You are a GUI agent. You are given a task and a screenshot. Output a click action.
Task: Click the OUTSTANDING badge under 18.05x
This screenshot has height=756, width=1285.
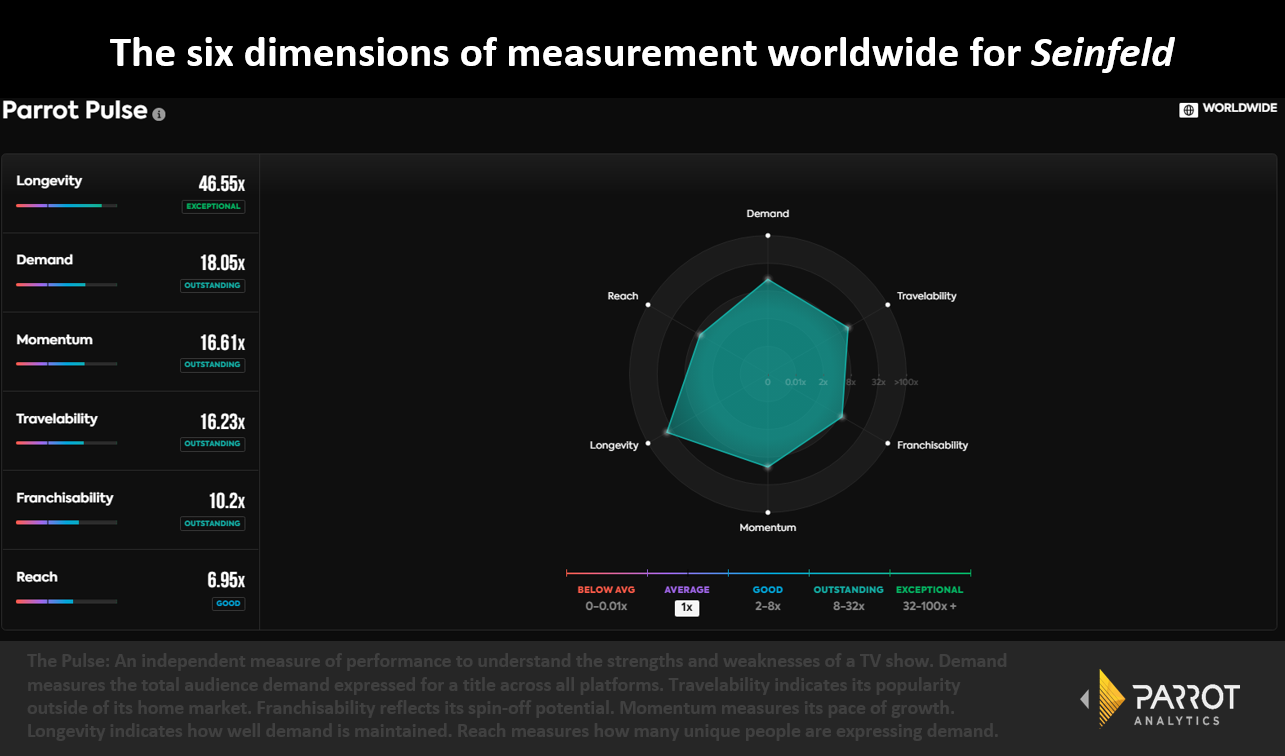[x=213, y=286]
